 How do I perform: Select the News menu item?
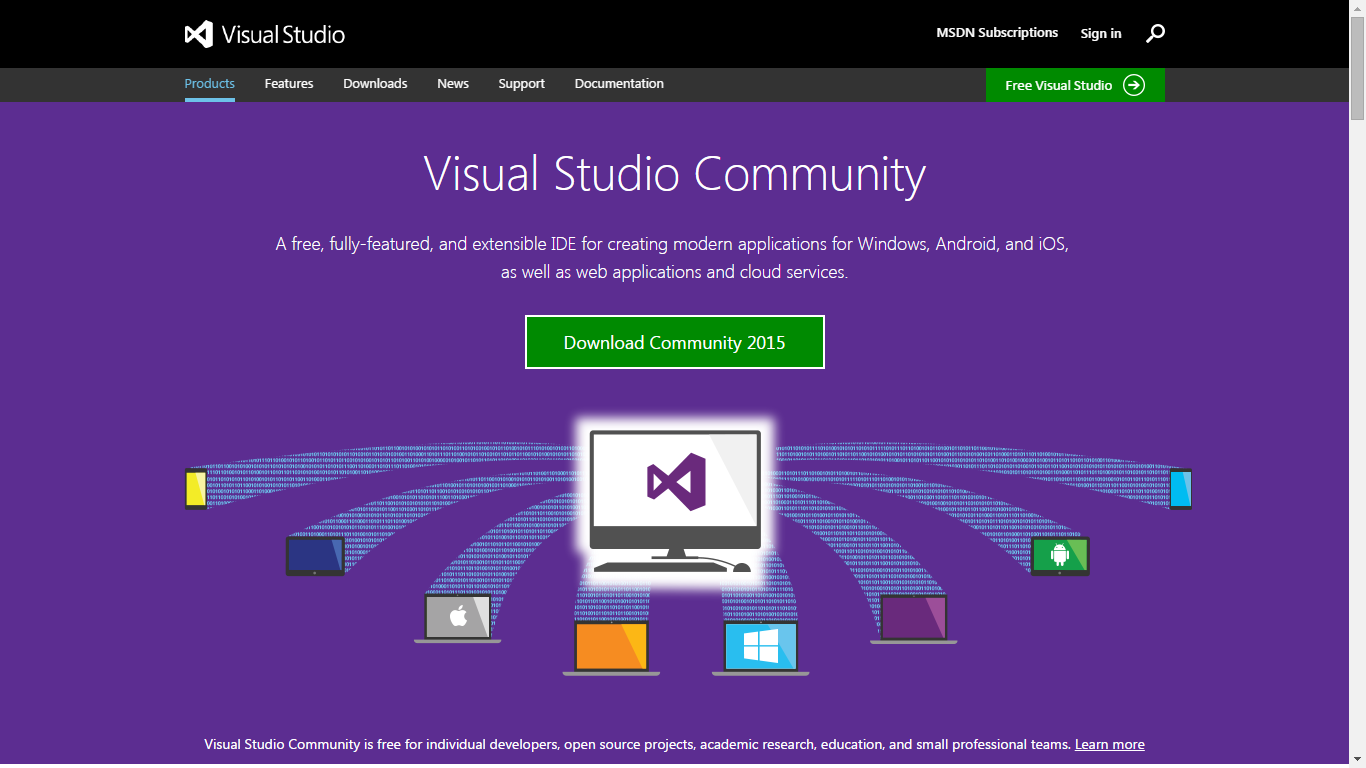coord(453,84)
